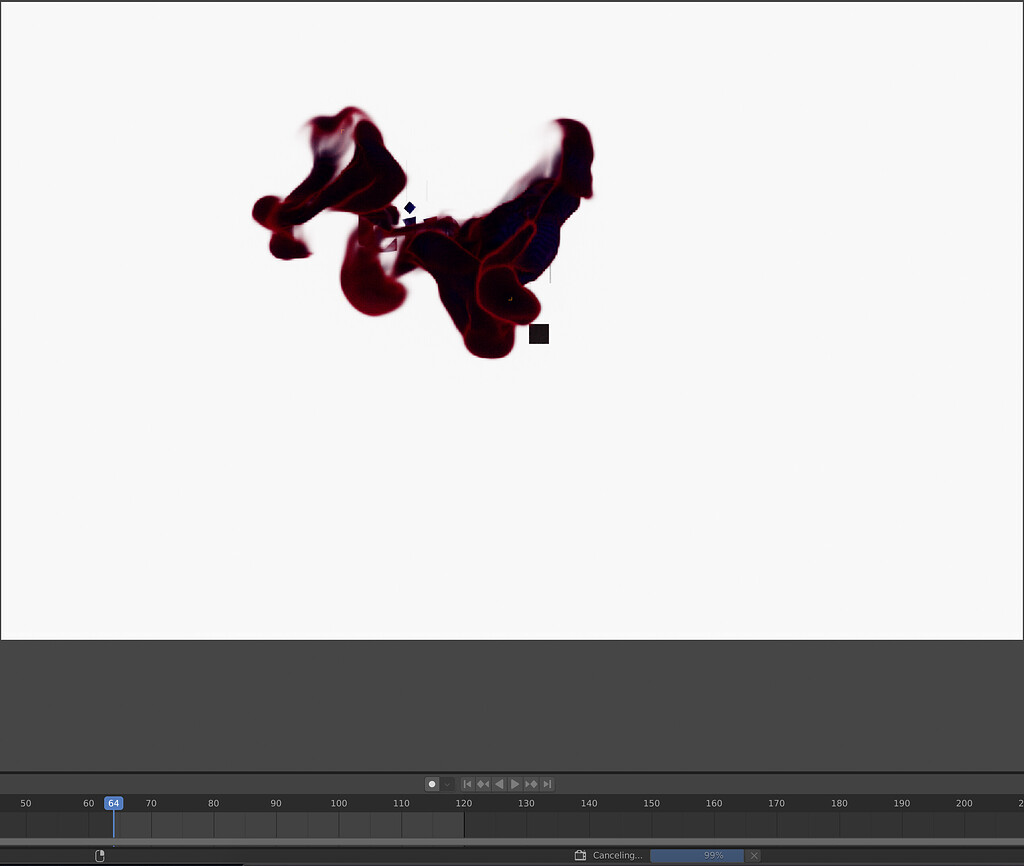The height and width of the screenshot is (866, 1024).
Task: Click frame 200 on the timeline ruler
Action: [x=964, y=803]
